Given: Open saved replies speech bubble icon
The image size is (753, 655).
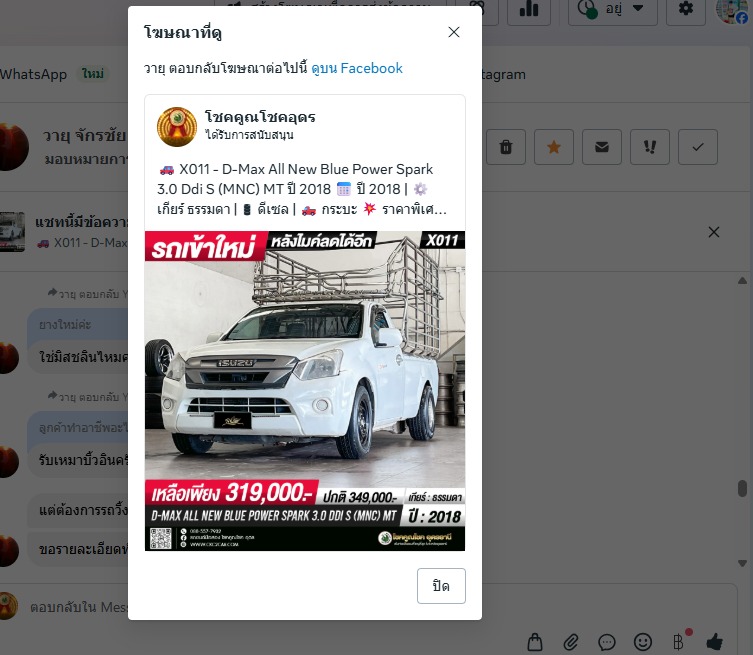Looking at the screenshot, I should [x=607, y=642].
